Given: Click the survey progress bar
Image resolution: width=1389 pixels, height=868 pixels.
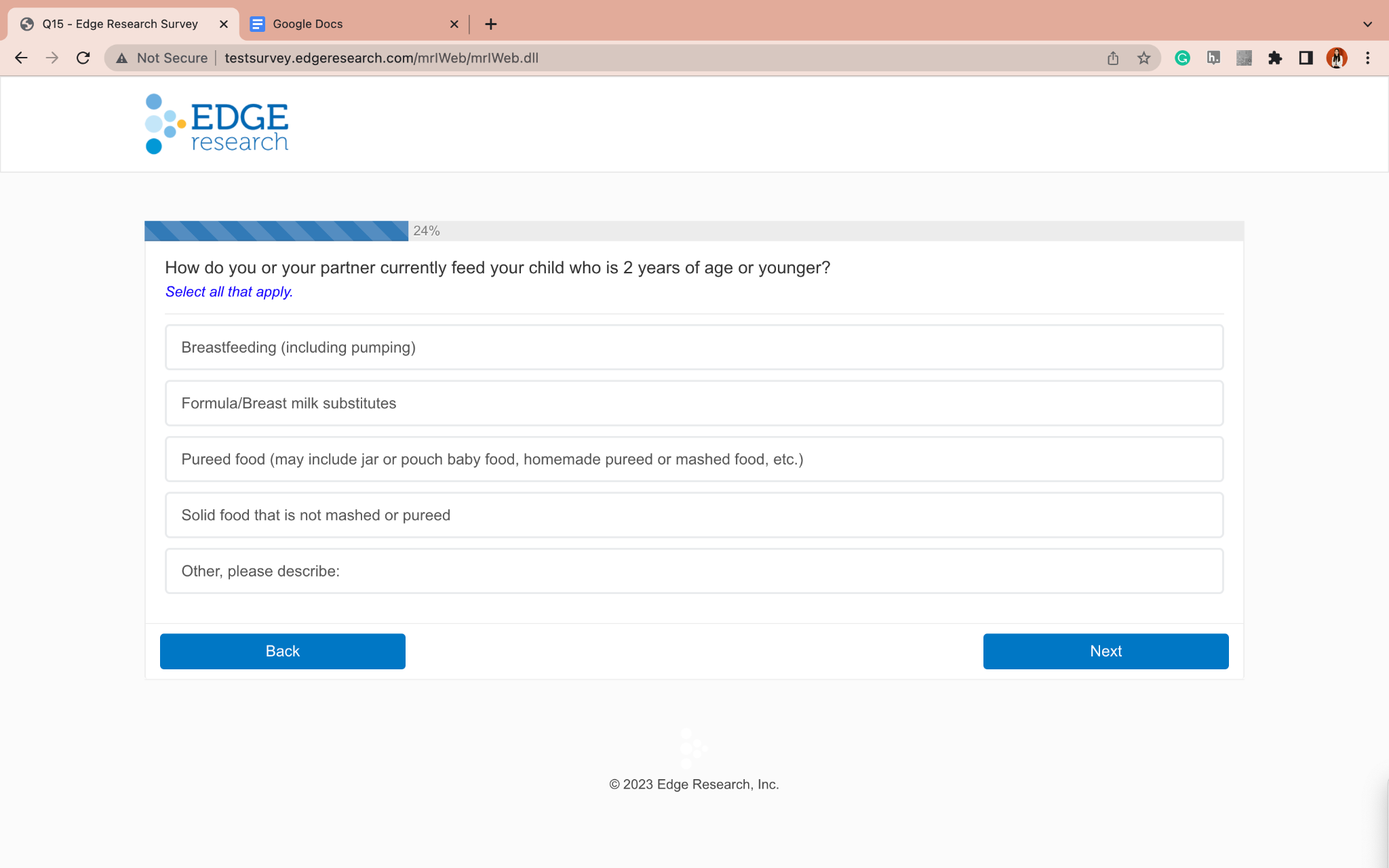Looking at the screenshot, I should tap(694, 231).
